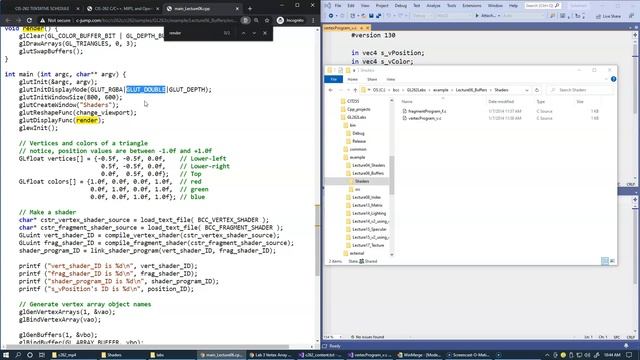The image size is (640, 360).
Task: Sort files by Date modified column
Action: click(x=501, y=101)
